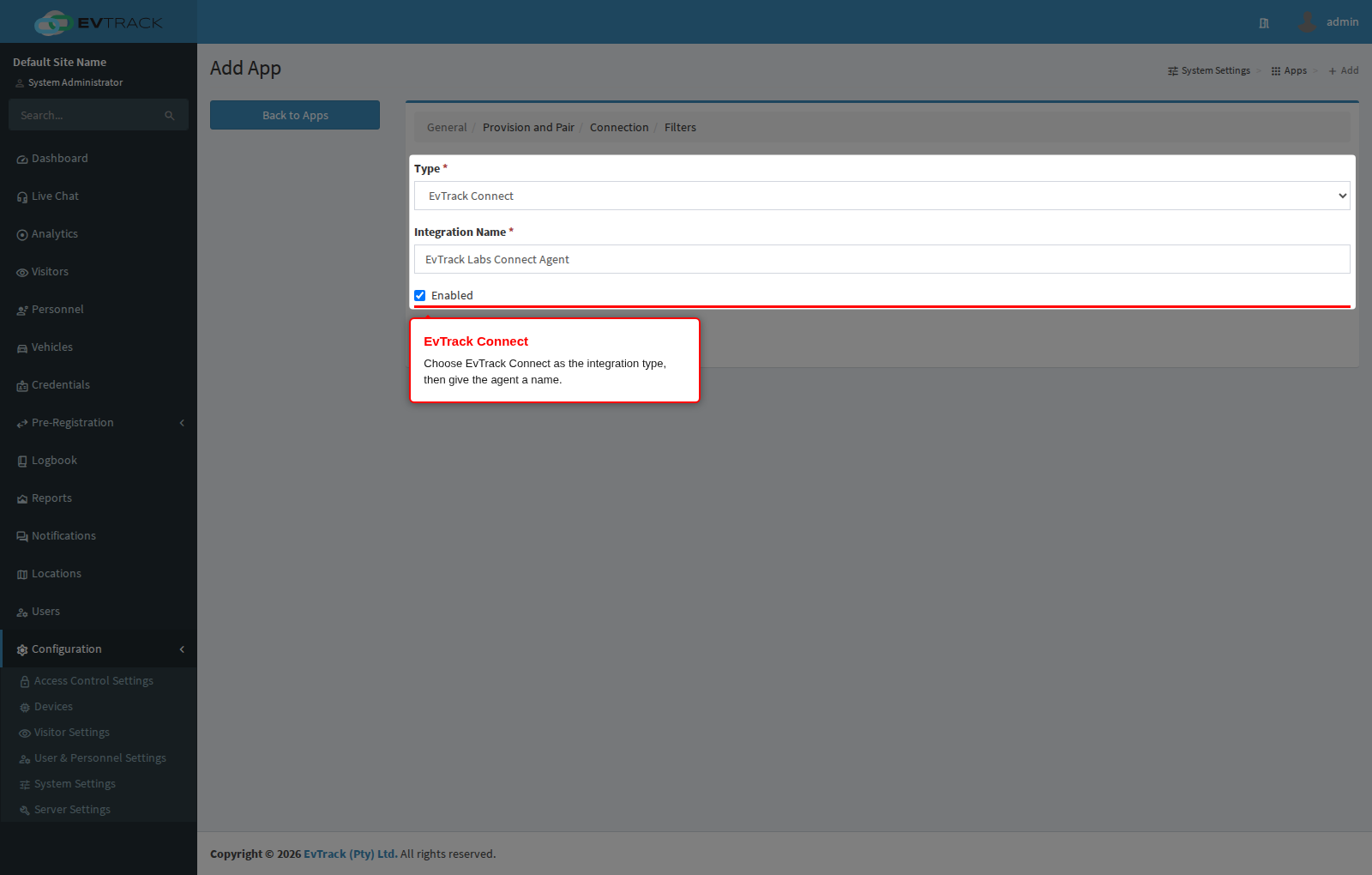Click the Vehicles car icon
Viewport: 1372px width, 875px height.
[22, 348]
